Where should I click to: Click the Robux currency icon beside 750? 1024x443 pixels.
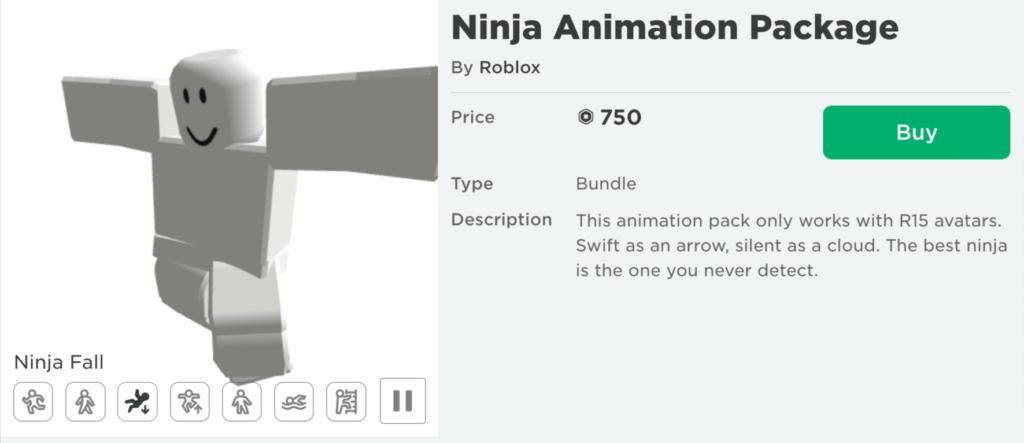point(586,118)
